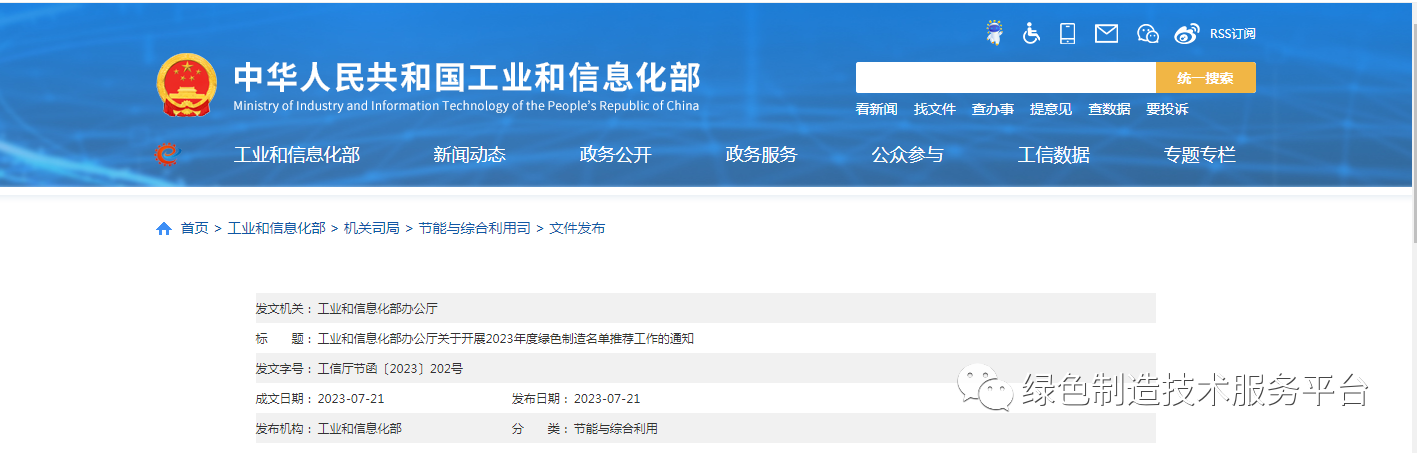The image size is (1417, 453).
Task: Click the document title about 2023年度绿色制造名单
Action: click(x=505, y=339)
